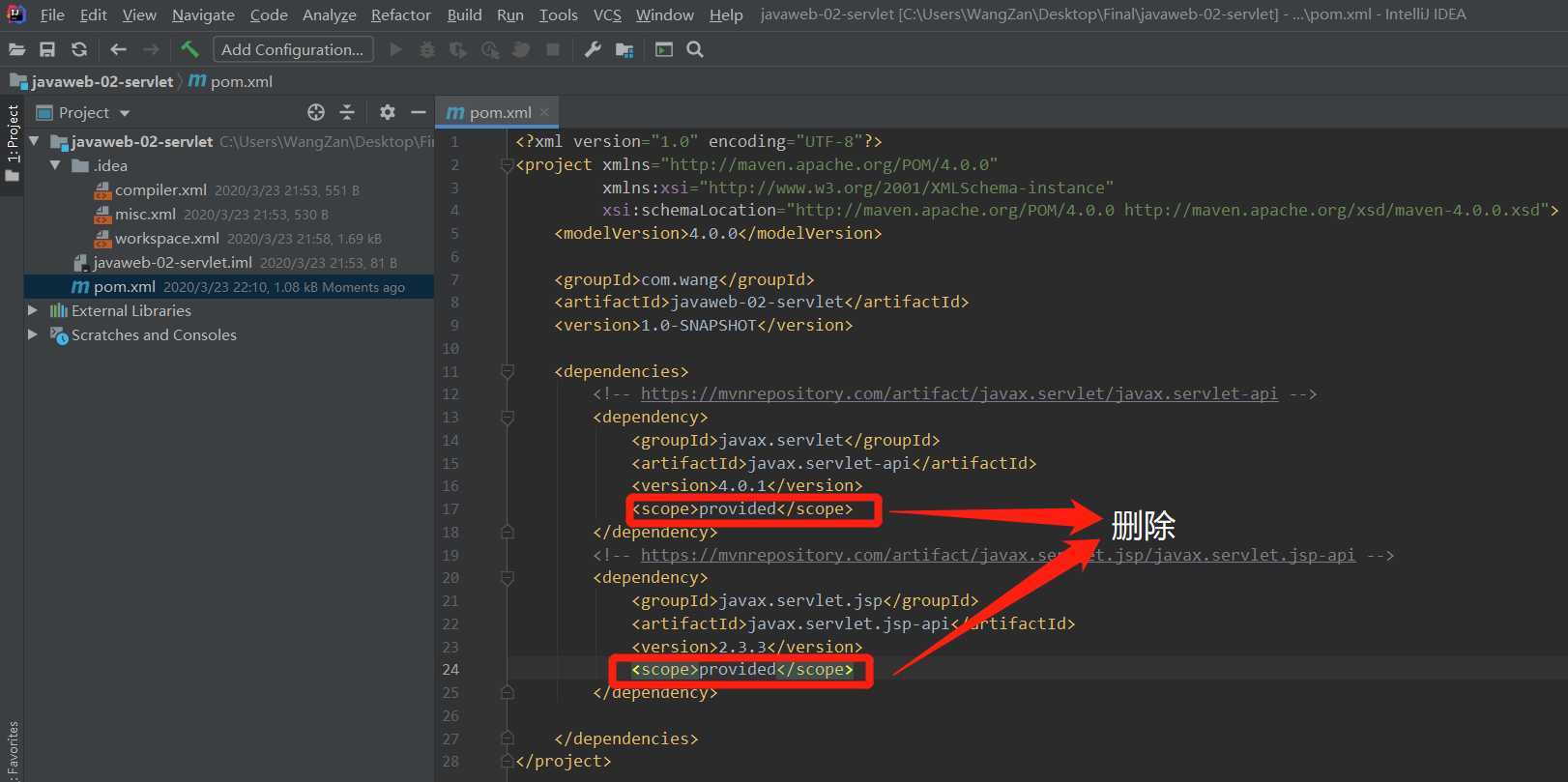This screenshot has height=782, width=1568.
Task: Expand Scratches and Consoles node
Action: point(33,334)
